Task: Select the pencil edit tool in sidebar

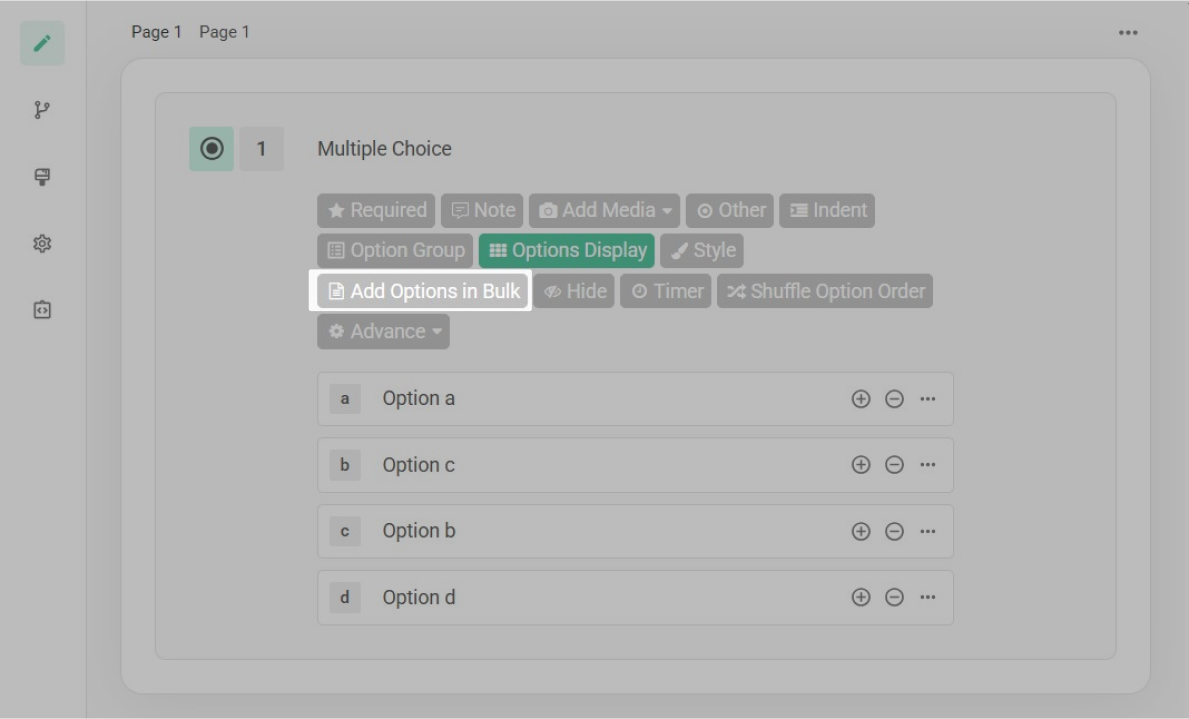Action: [x=42, y=43]
